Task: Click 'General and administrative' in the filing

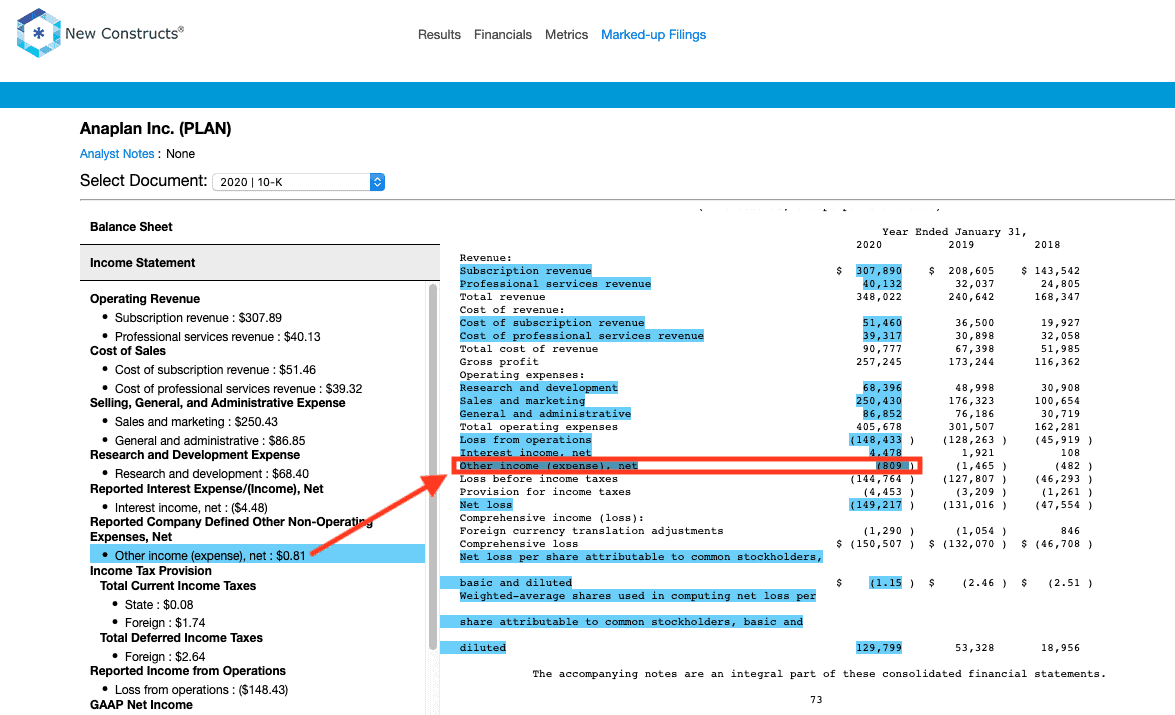Action: pos(545,414)
